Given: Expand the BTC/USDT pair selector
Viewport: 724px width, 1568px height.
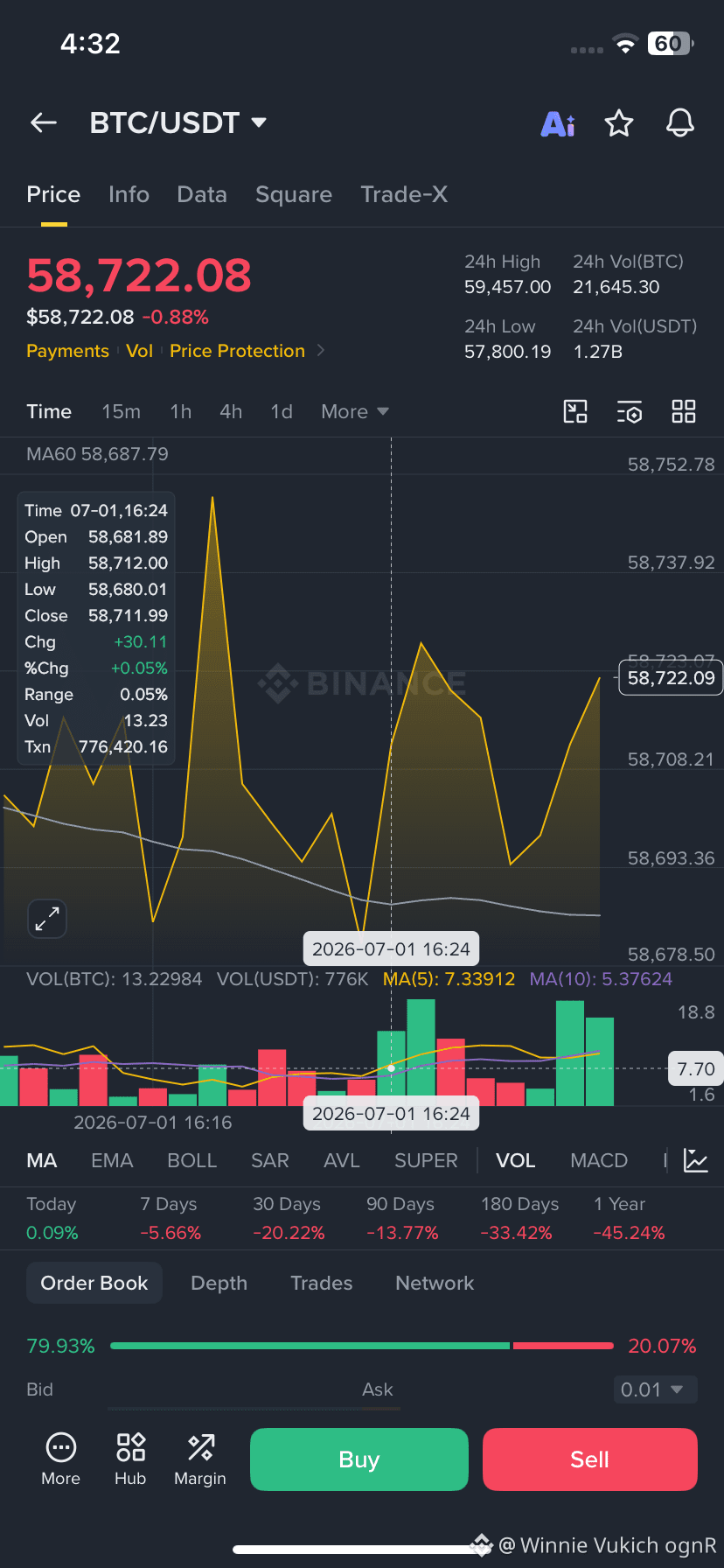Looking at the screenshot, I should (259, 122).
